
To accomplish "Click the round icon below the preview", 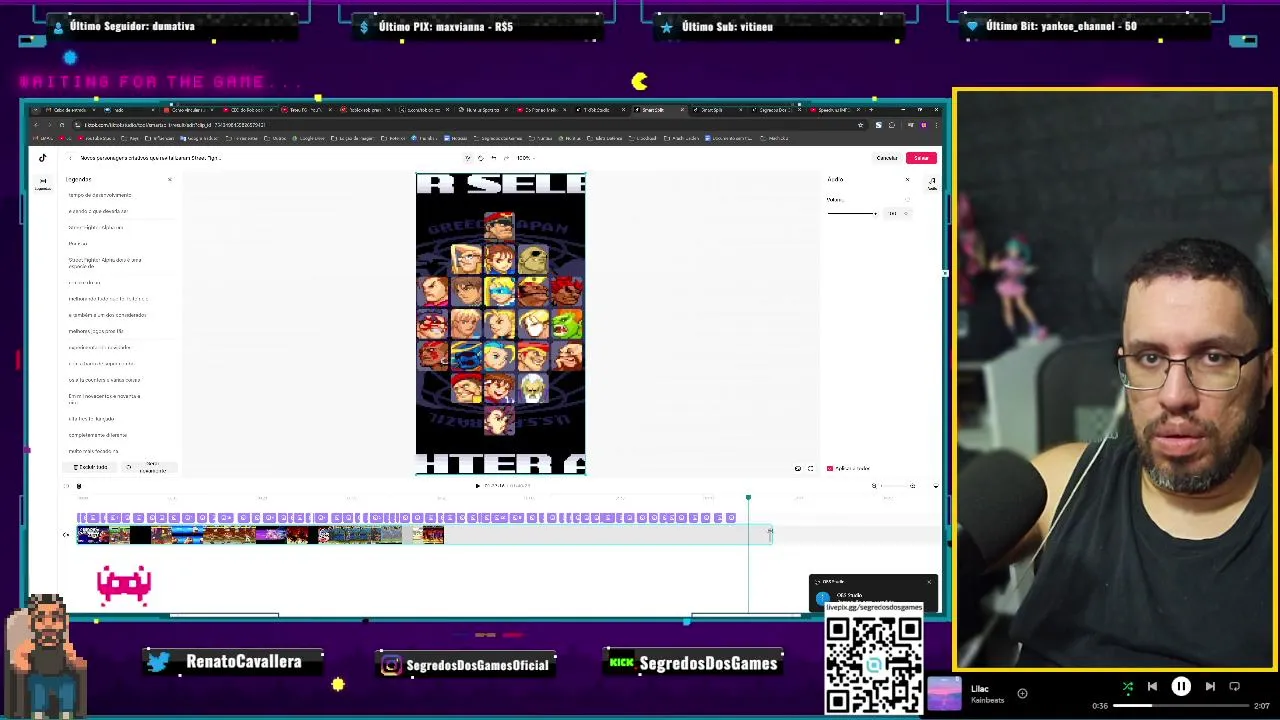I will 797,468.
